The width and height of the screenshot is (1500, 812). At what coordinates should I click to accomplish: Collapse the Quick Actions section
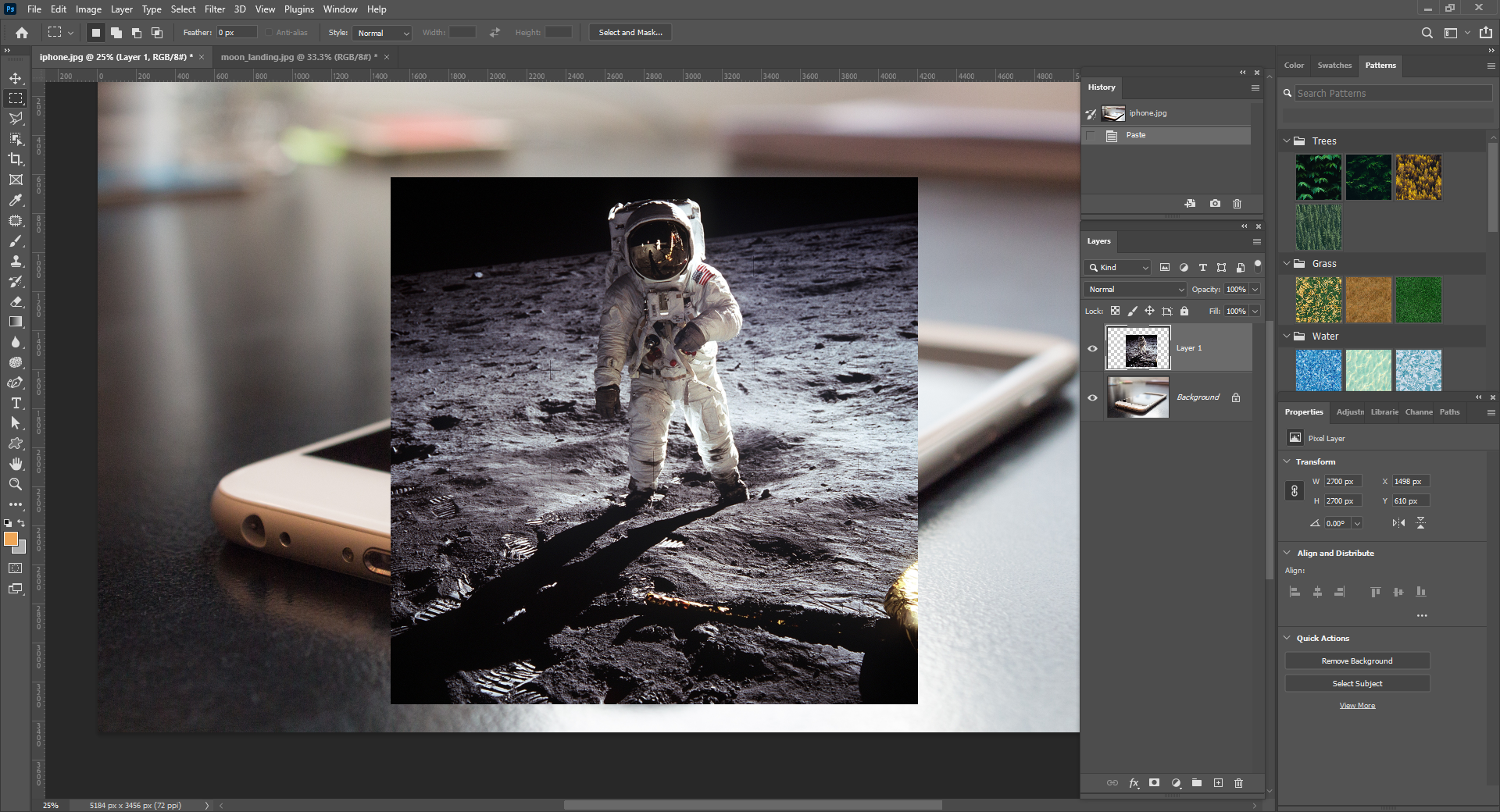(x=1287, y=638)
